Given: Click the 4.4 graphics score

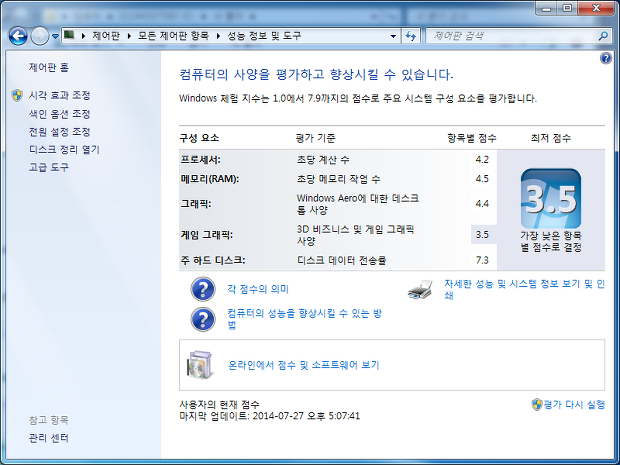Looking at the screenshot, I should [x=482, y=204].
